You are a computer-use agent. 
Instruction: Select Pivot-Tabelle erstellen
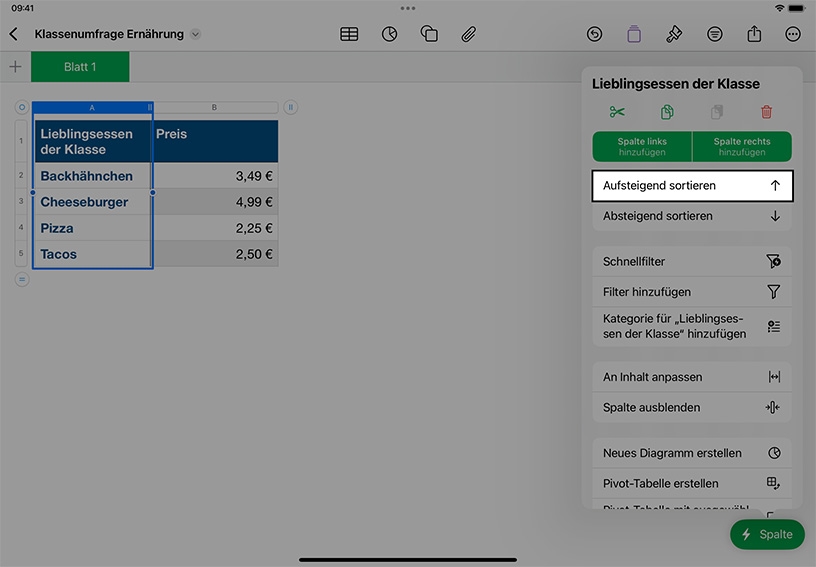(692, 483)
